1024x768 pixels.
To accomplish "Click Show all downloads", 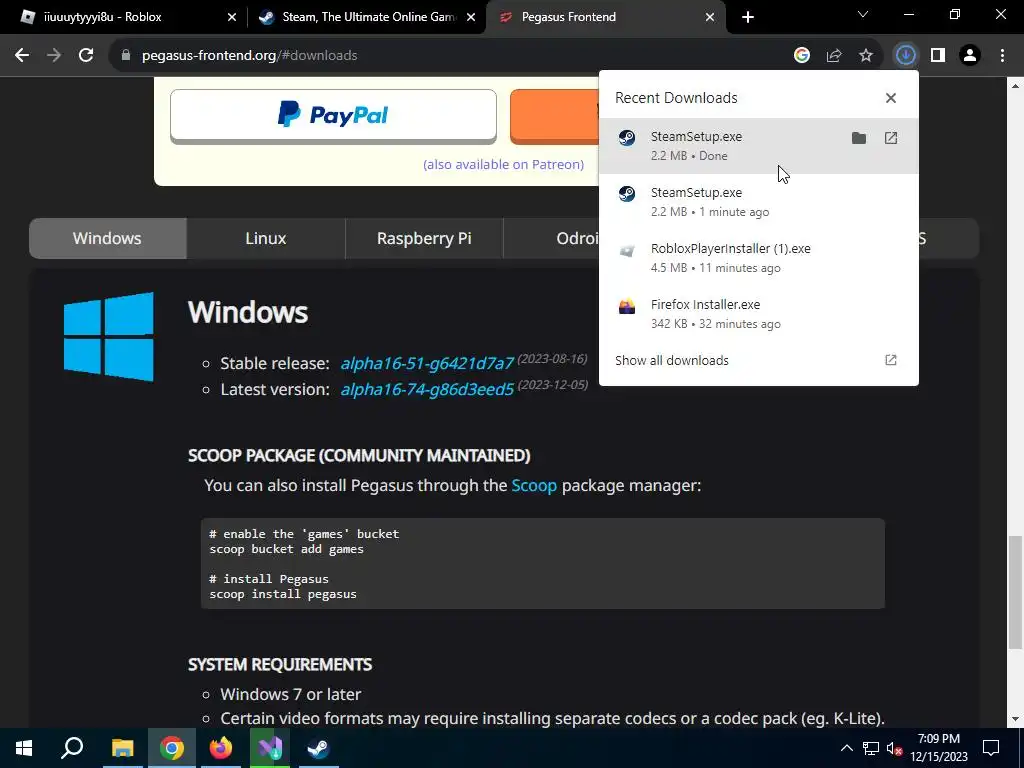I will (x=671, y=360).
